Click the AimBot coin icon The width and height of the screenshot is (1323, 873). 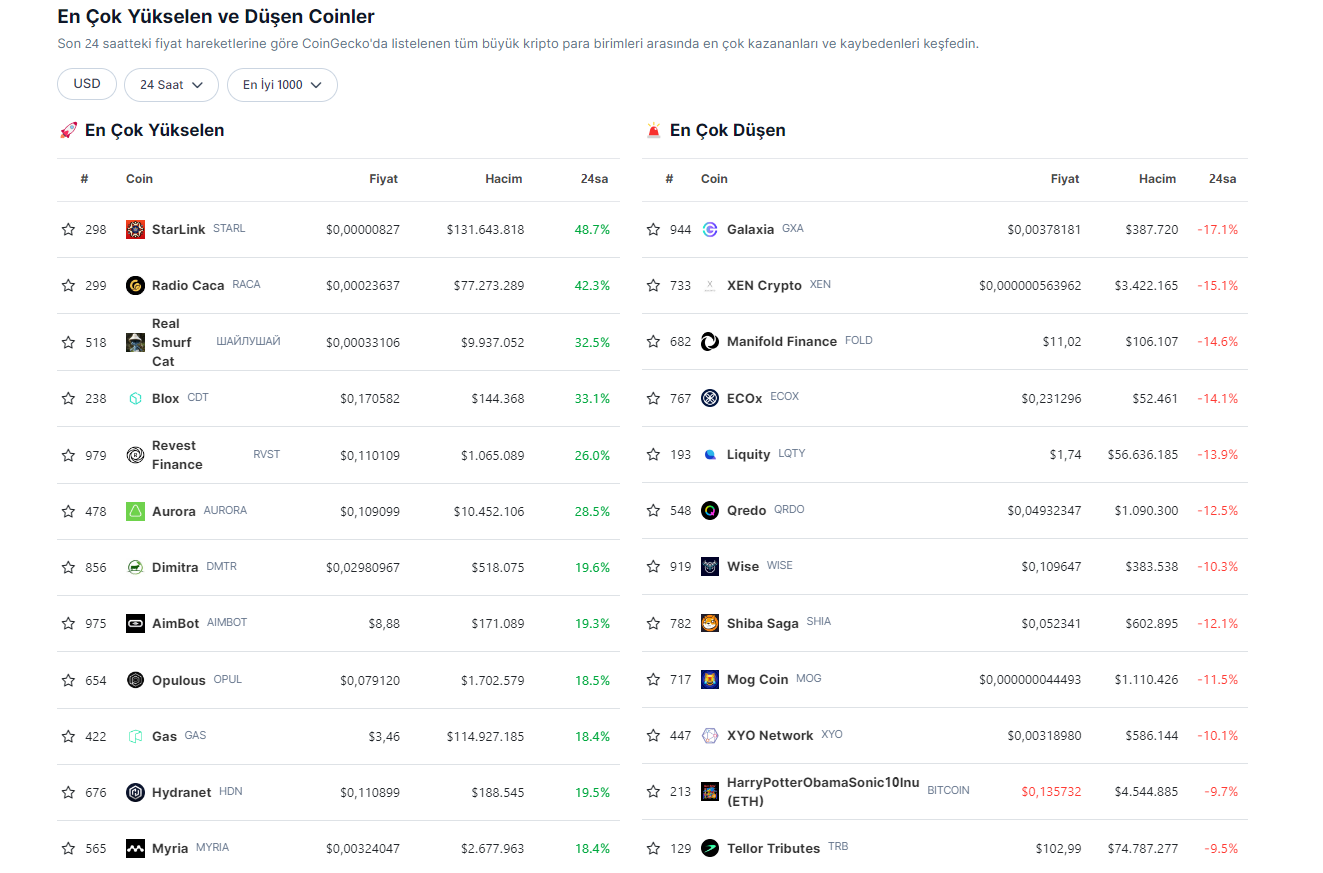(x=135, y=624)
